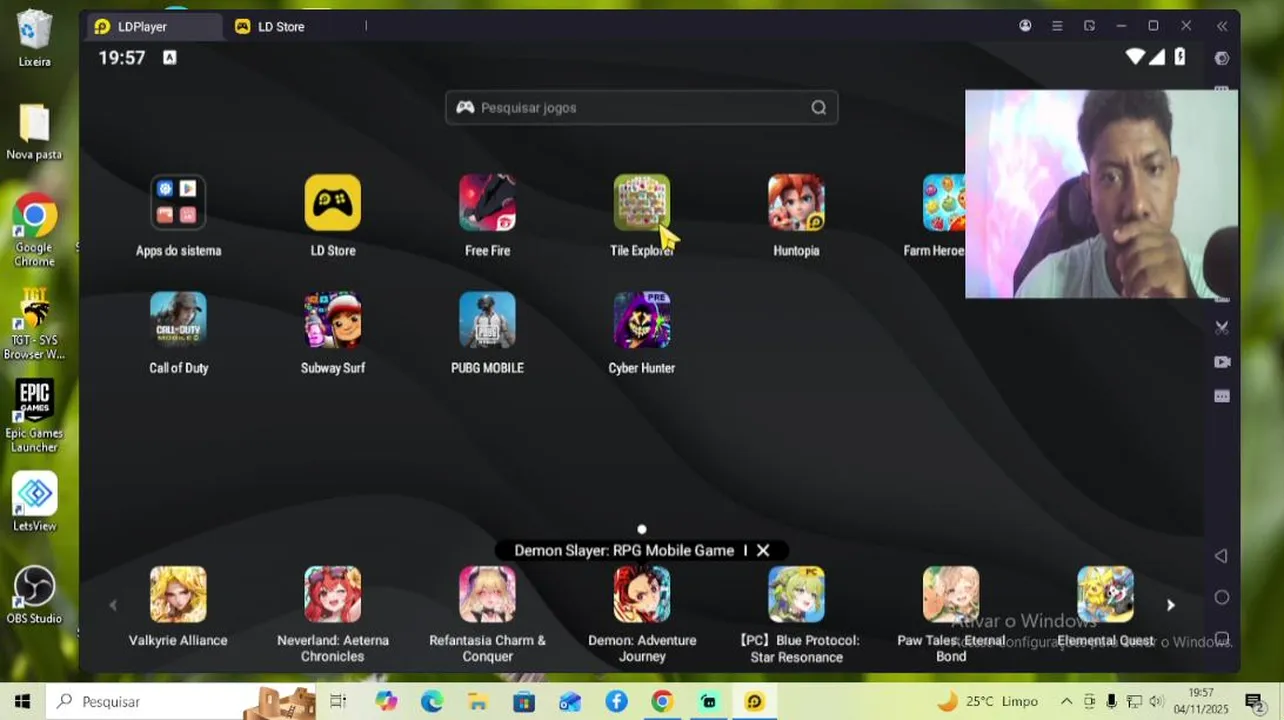
Task: Open the LDPlayer user account icon
Action: [x=1025, y=26]
